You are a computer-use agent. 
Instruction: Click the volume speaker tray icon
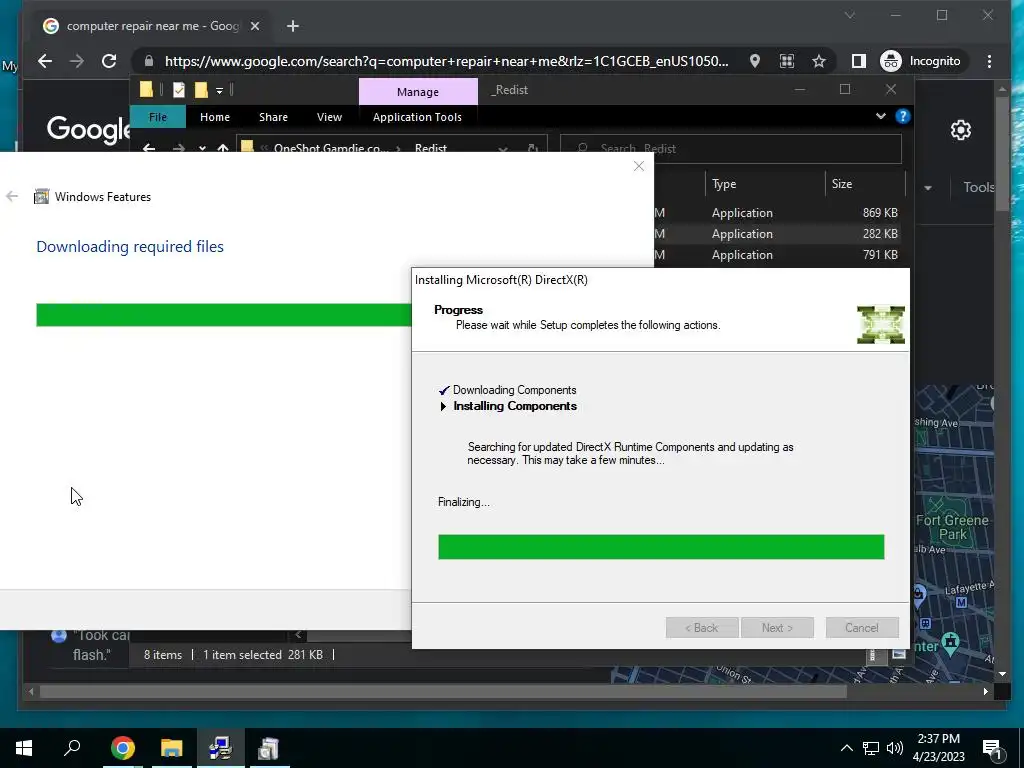tap(895, 748)
